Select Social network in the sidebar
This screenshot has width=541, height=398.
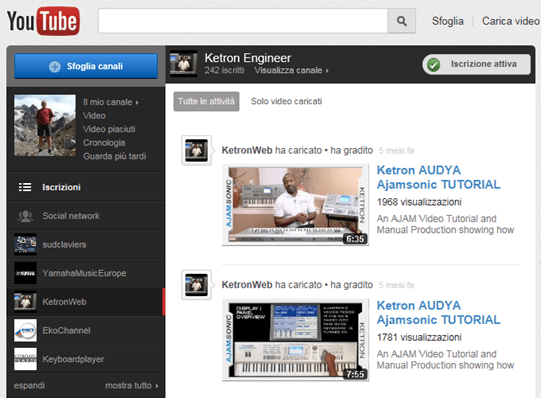(86, 216)
